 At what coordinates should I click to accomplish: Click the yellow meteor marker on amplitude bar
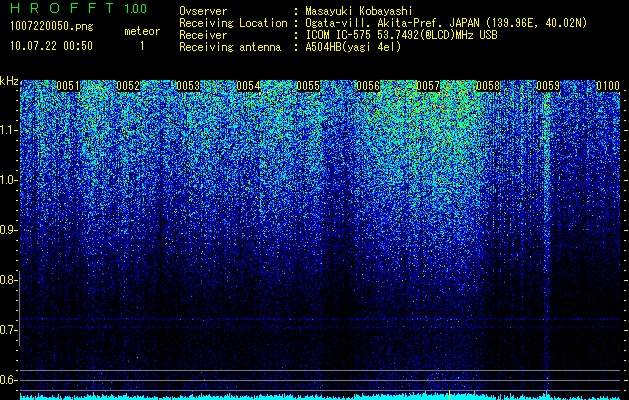449,395
